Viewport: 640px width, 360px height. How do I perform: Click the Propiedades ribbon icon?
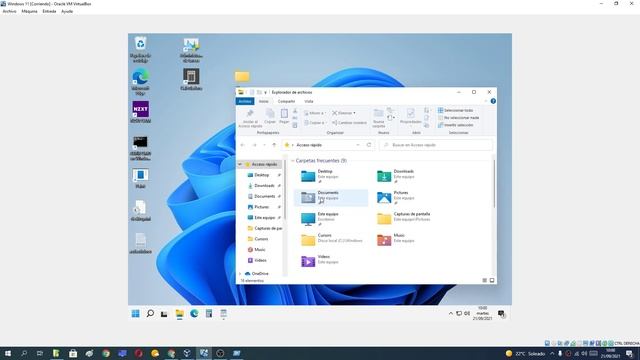[411, 113]
